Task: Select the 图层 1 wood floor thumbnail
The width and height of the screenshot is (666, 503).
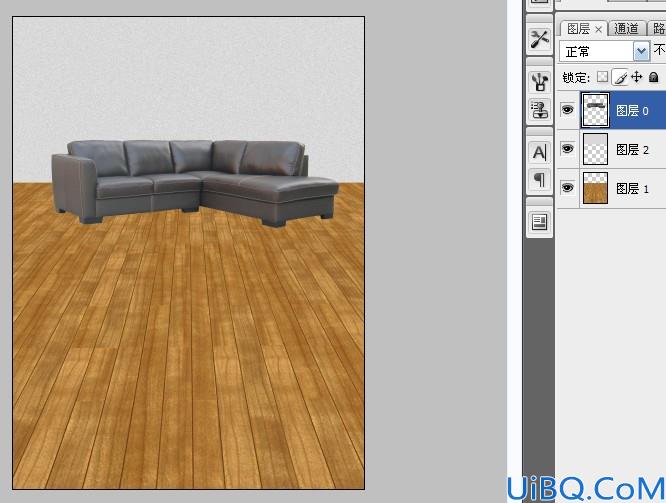Action: 595,187
